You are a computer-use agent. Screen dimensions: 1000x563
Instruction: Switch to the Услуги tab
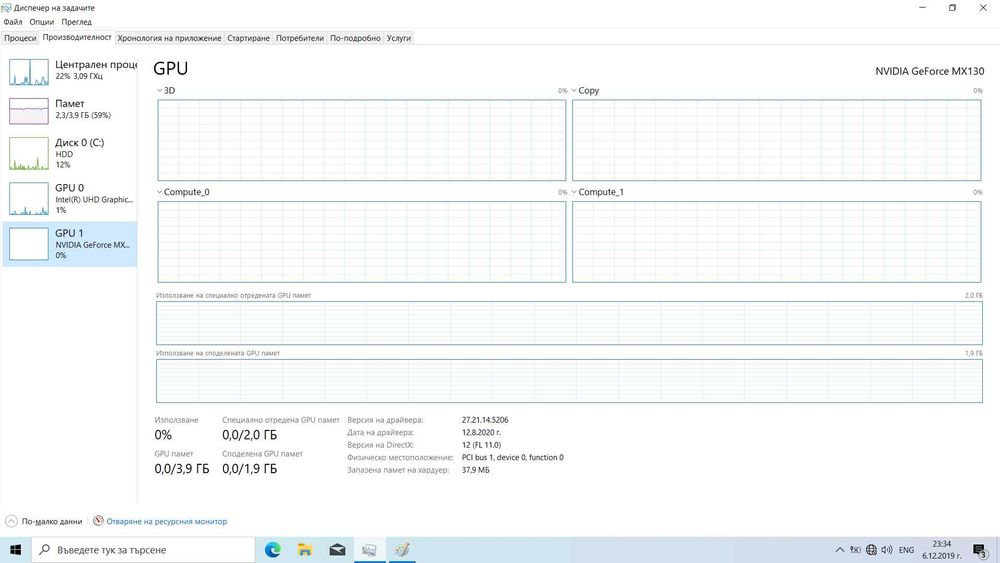point(399,38)
